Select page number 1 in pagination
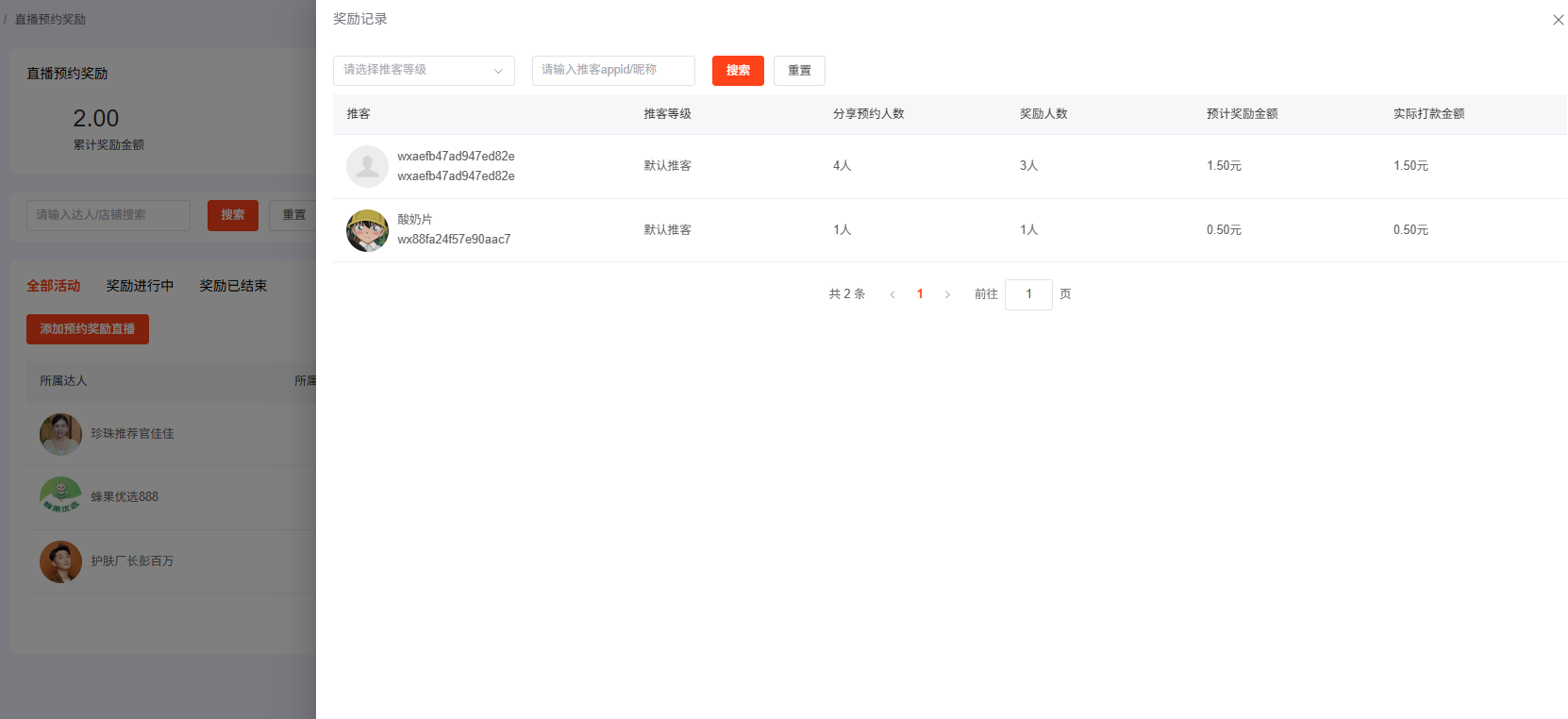This screenshot has height=719, width=1568. [920, 294]
